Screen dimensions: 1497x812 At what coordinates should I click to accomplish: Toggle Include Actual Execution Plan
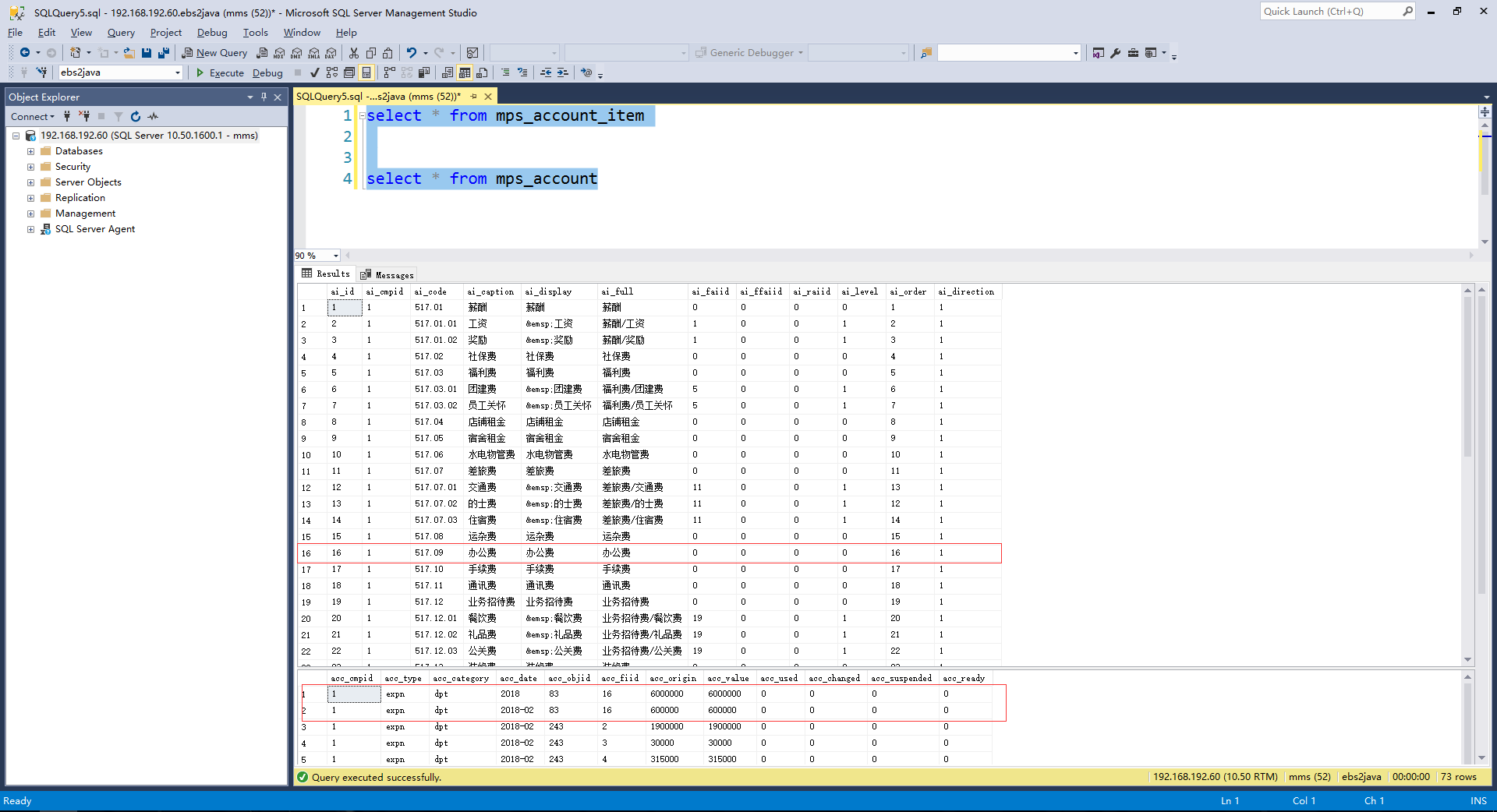click(389, 72)
